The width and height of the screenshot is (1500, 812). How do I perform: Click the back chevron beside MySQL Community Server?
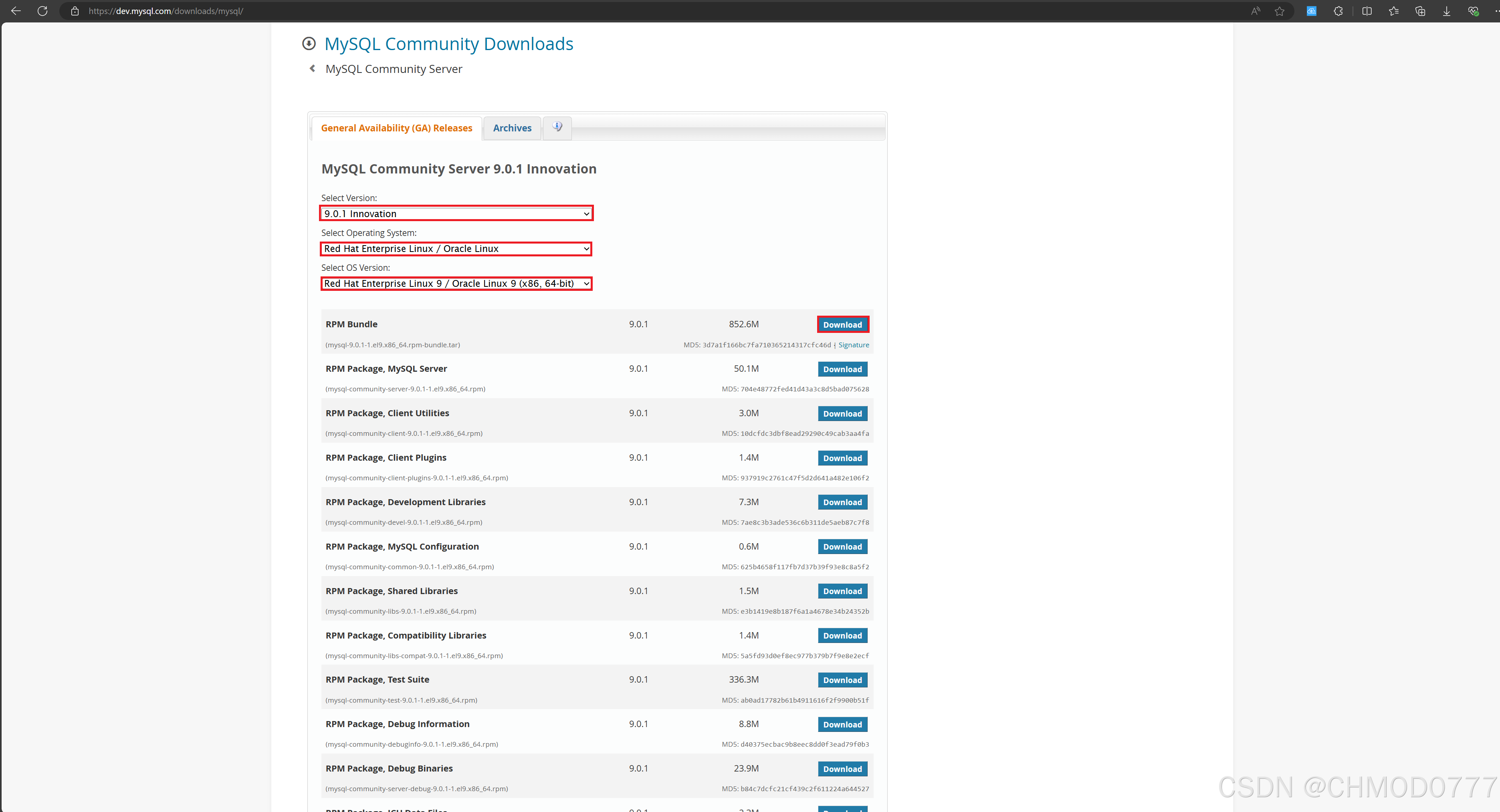click(313, 69)
